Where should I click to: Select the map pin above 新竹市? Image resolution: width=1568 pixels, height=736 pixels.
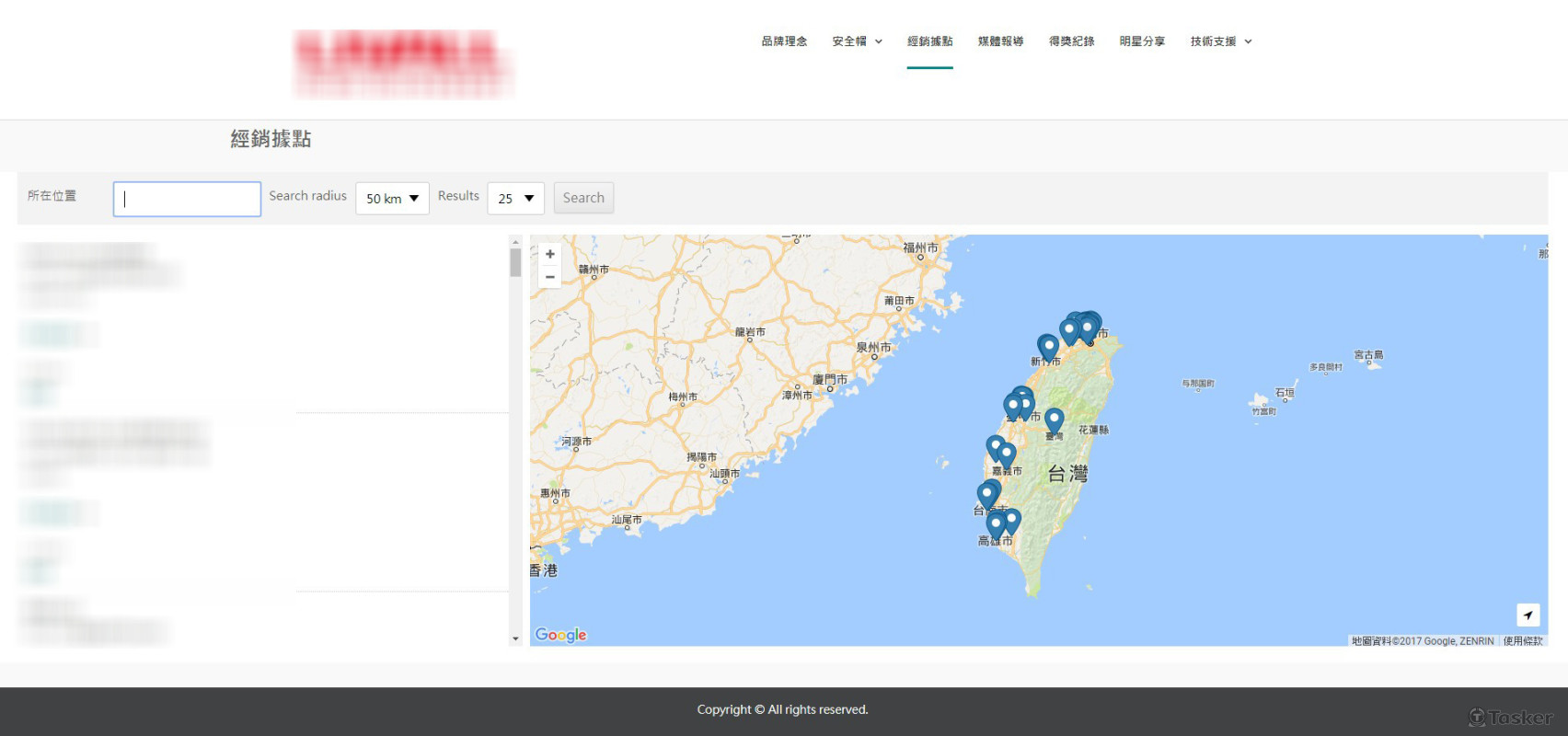(x=1048, y=348)
